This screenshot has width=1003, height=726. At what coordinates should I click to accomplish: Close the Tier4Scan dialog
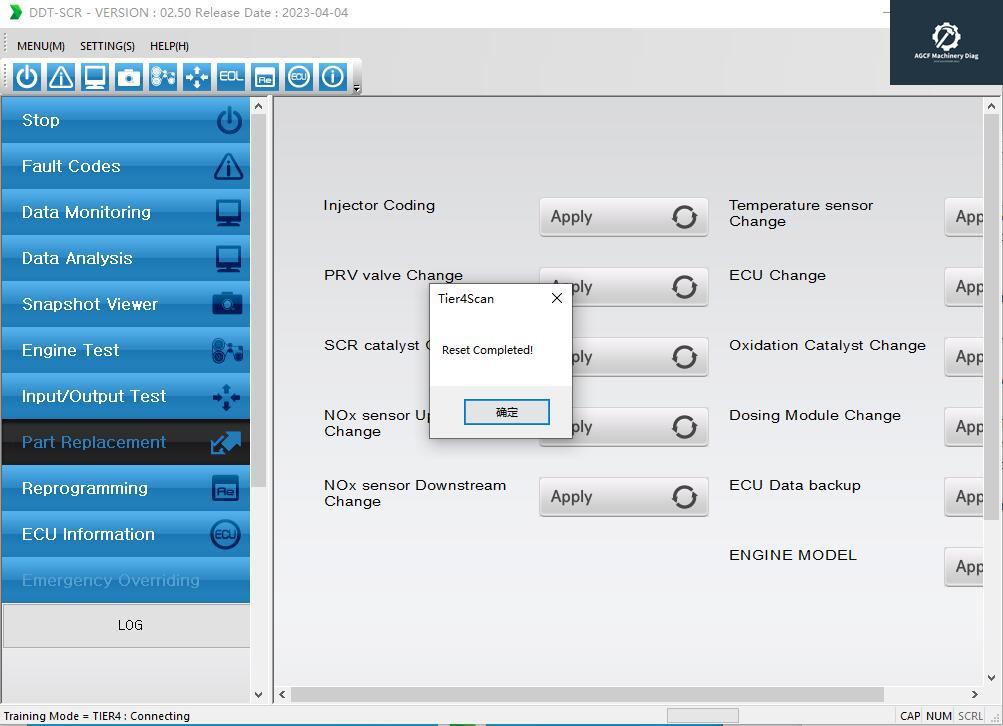[557, 298]
